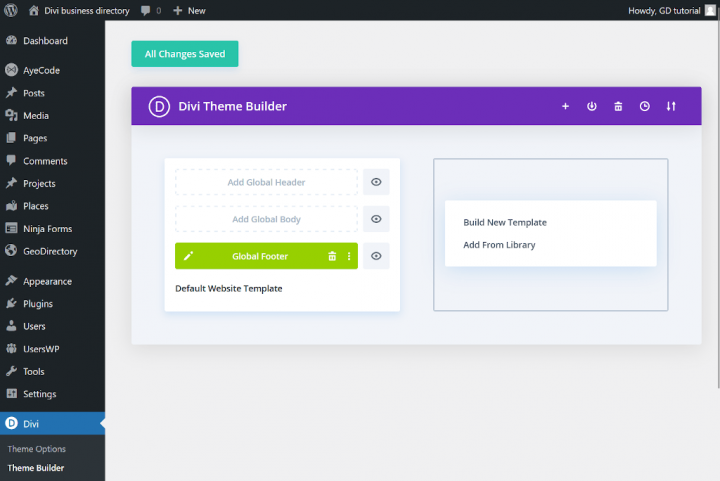Click the pencil edit icon on Global Footer
This screenshot has height=481, width=720.
click(188, 256)
